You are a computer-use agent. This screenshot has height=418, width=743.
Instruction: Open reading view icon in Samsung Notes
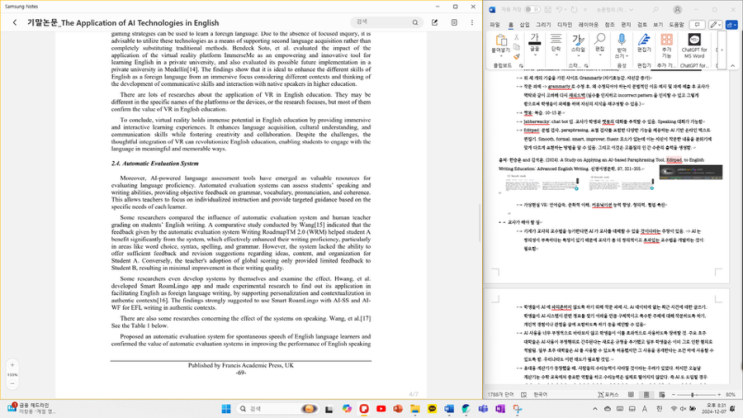[454, 22]
